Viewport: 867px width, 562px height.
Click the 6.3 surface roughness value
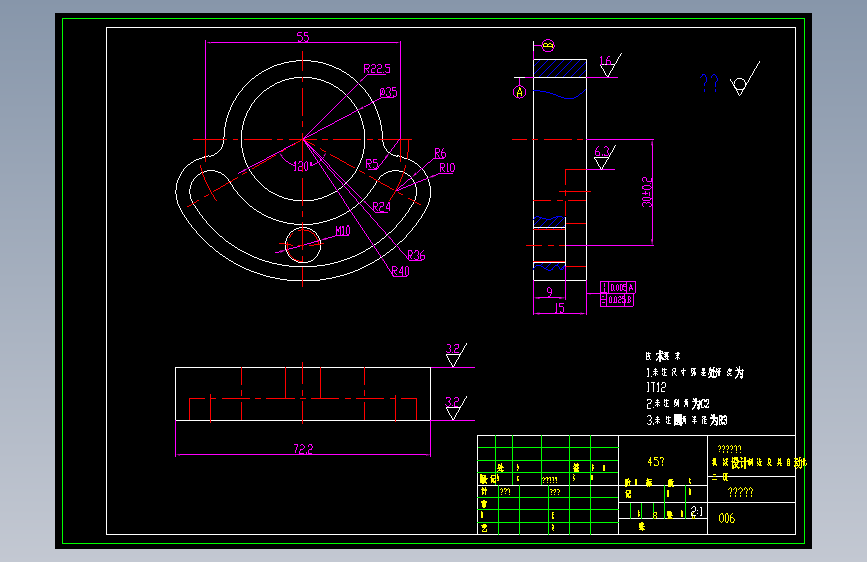click(602, 151)
